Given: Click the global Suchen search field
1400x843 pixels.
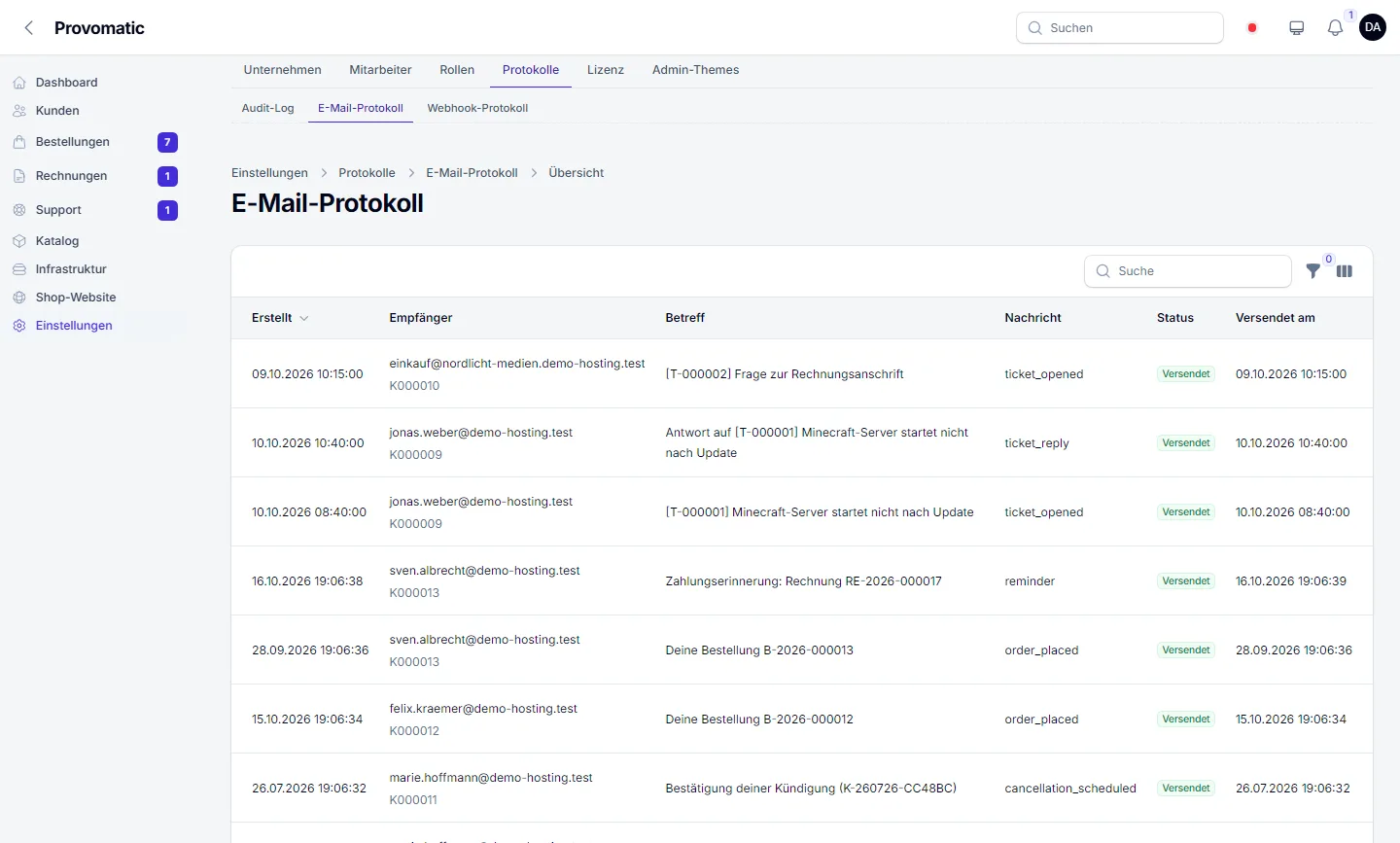Looking at the screenshot, I should pyautogui.click(x=1120, y=28).
